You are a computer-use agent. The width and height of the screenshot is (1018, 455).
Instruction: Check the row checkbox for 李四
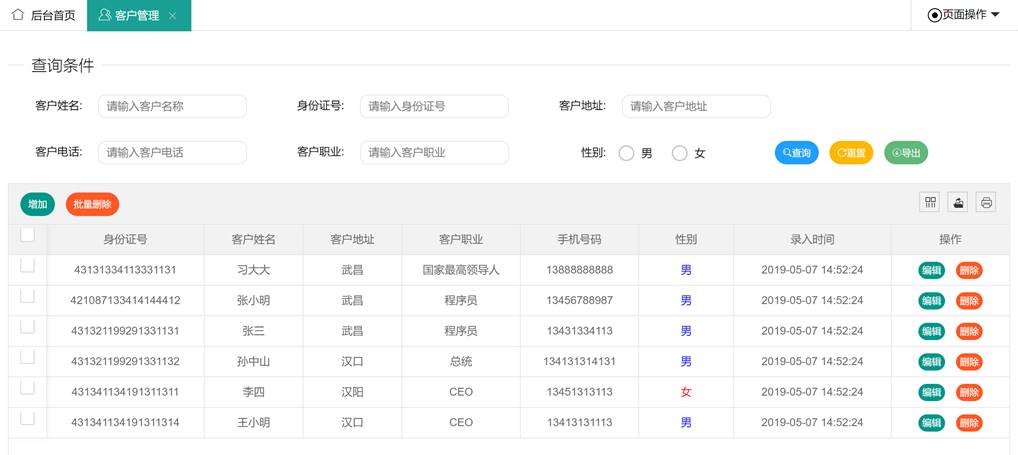(x=27, y=387)
